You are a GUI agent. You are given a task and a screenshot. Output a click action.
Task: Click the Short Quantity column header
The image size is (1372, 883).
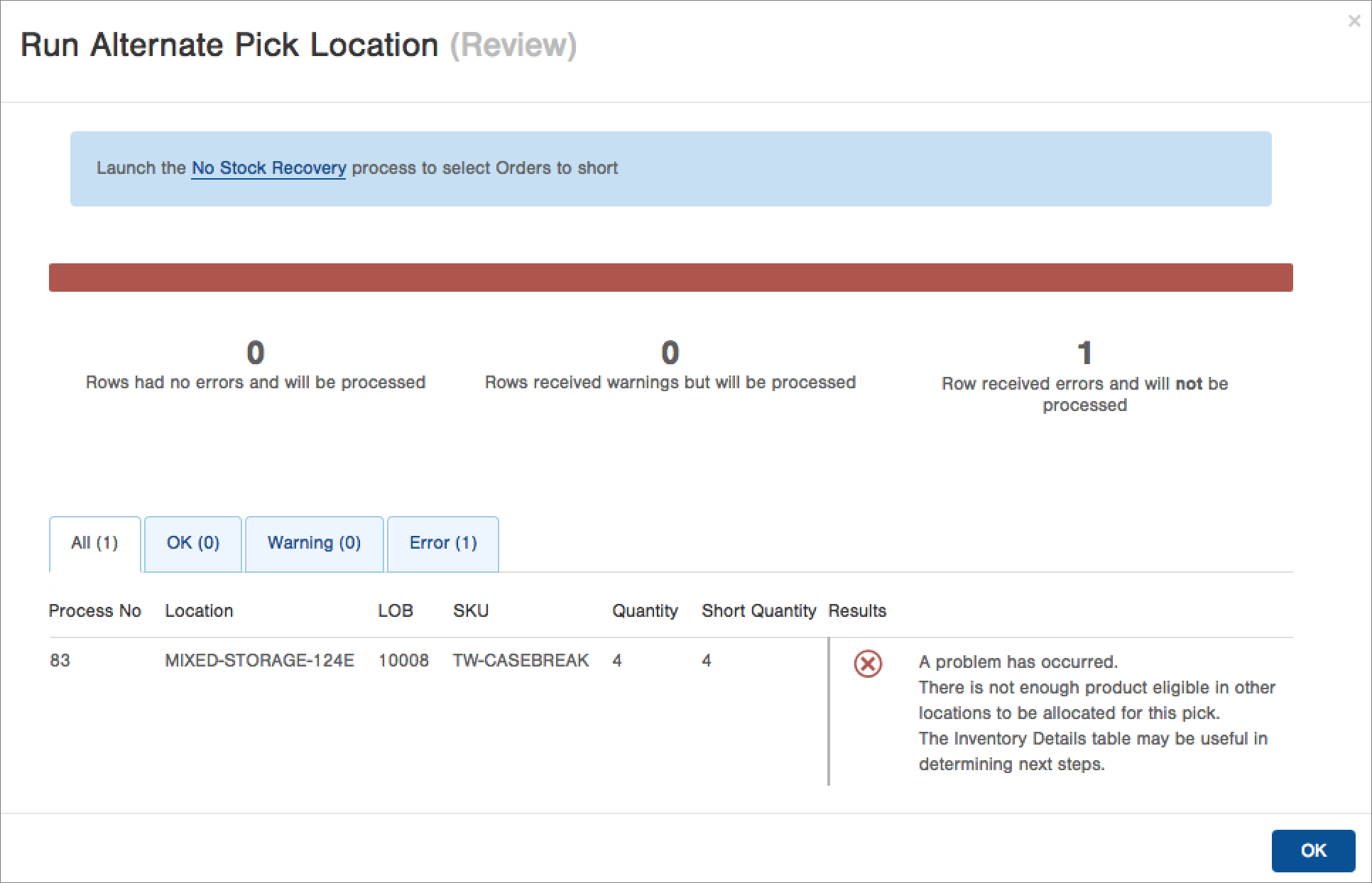pos(758,611)
